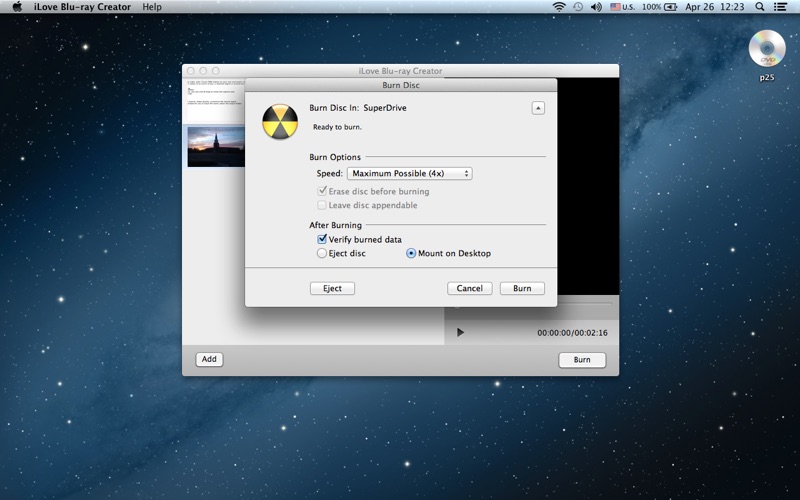Click the Wi-Fi status icon

(x=559, y=7)
